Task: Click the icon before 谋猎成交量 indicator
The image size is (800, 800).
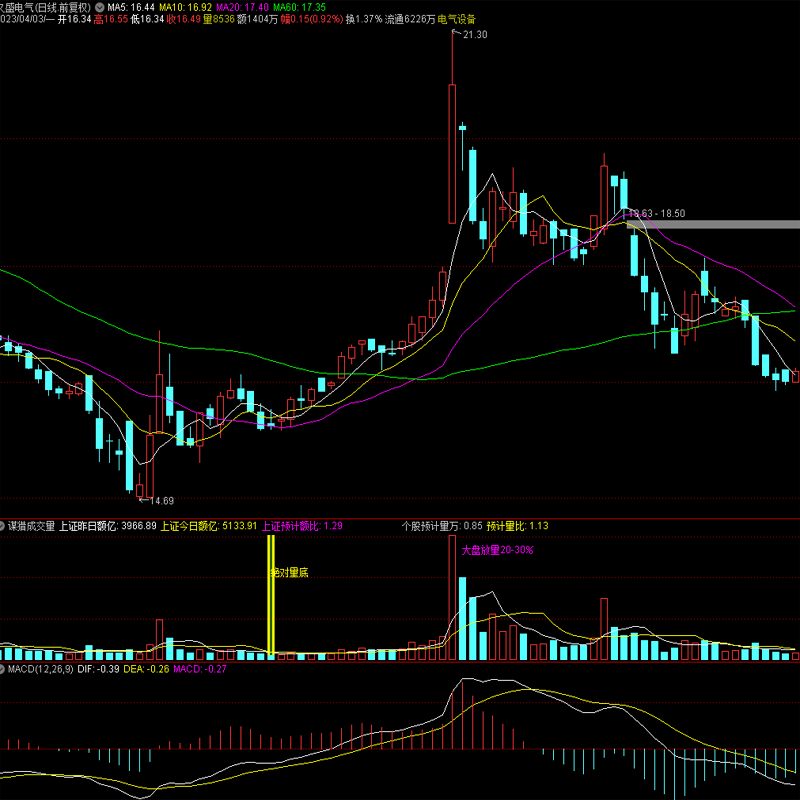Action: pyautogui.click(x=4, y=525)
